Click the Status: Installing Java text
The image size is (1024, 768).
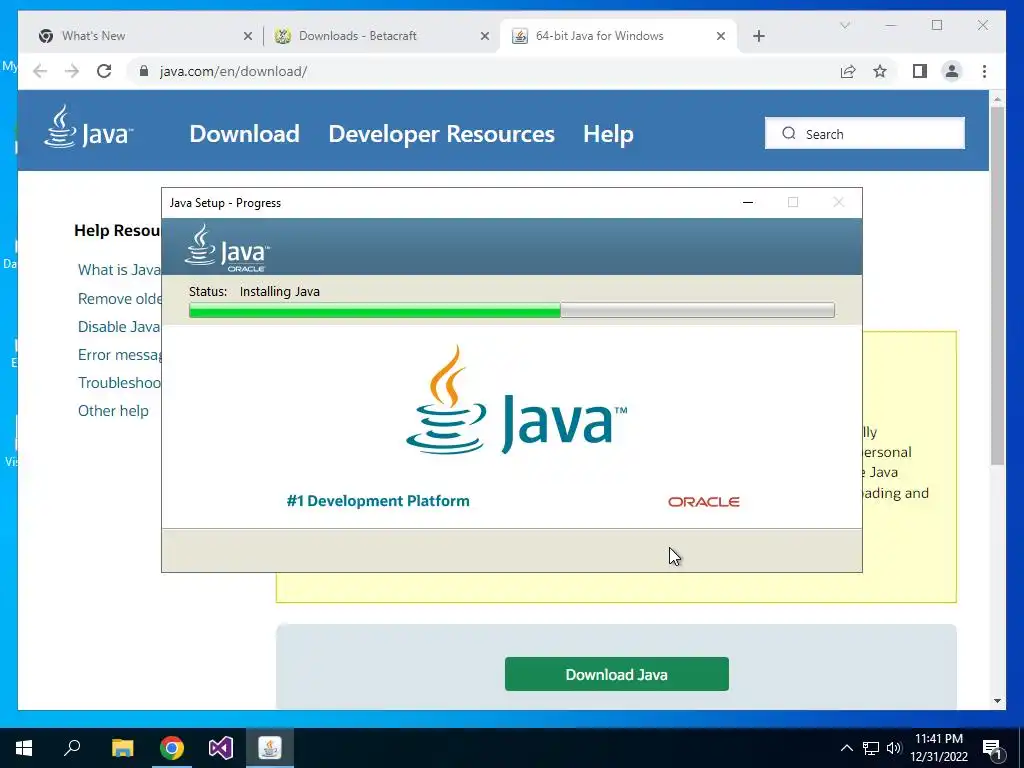tap(254, 291)
